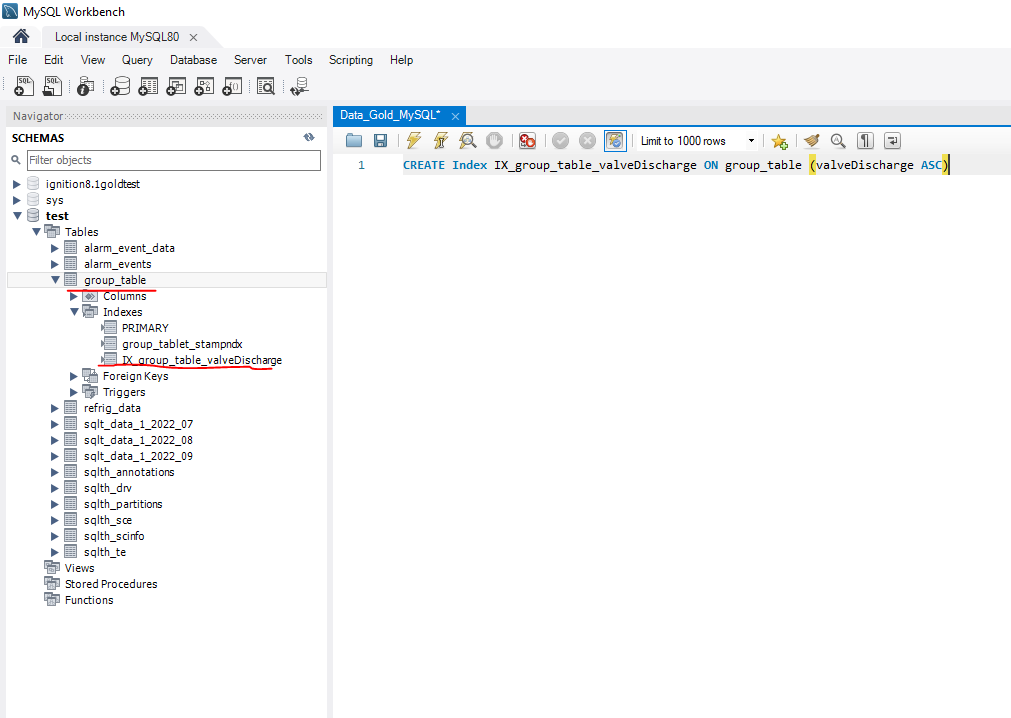Go to the Workbench home screen icon
The image size is (1011, 718).
tap(21, 36)
